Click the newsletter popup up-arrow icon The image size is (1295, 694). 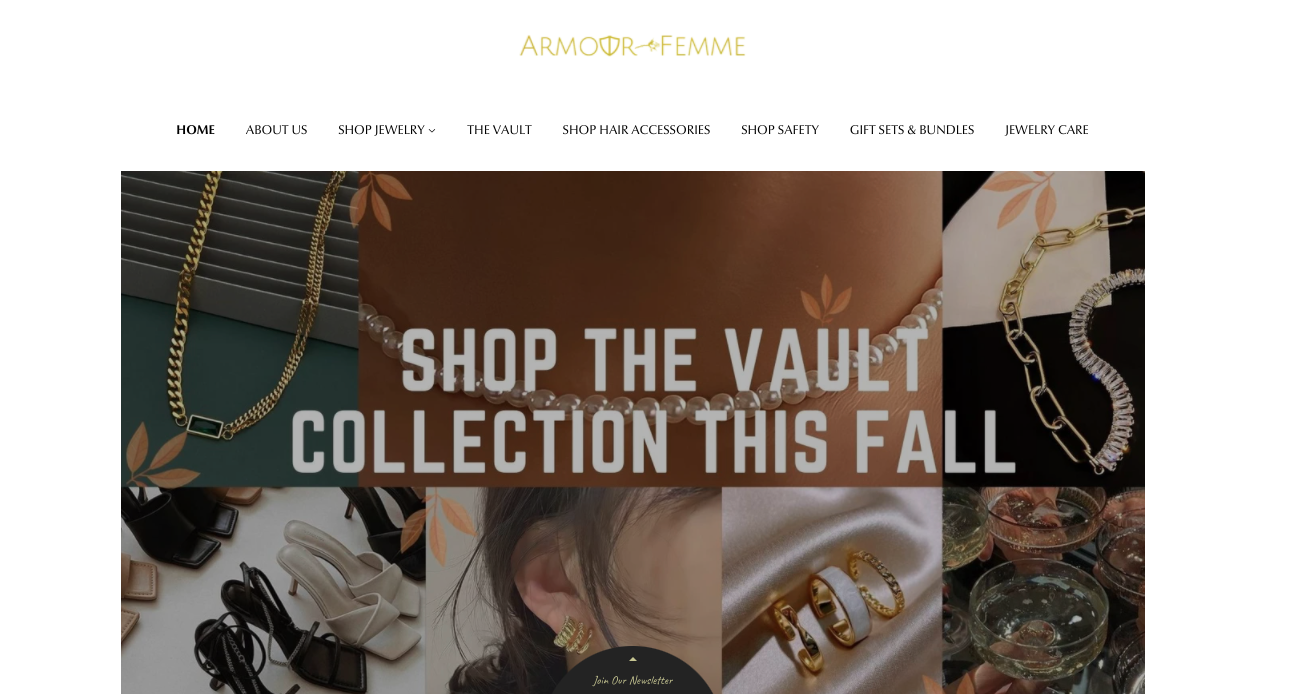point(632,659)
